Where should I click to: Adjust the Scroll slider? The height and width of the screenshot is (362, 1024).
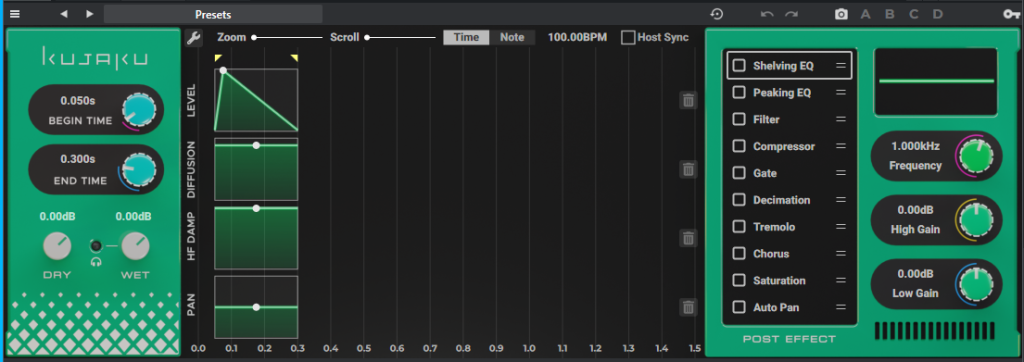click(x=400, y=37)
